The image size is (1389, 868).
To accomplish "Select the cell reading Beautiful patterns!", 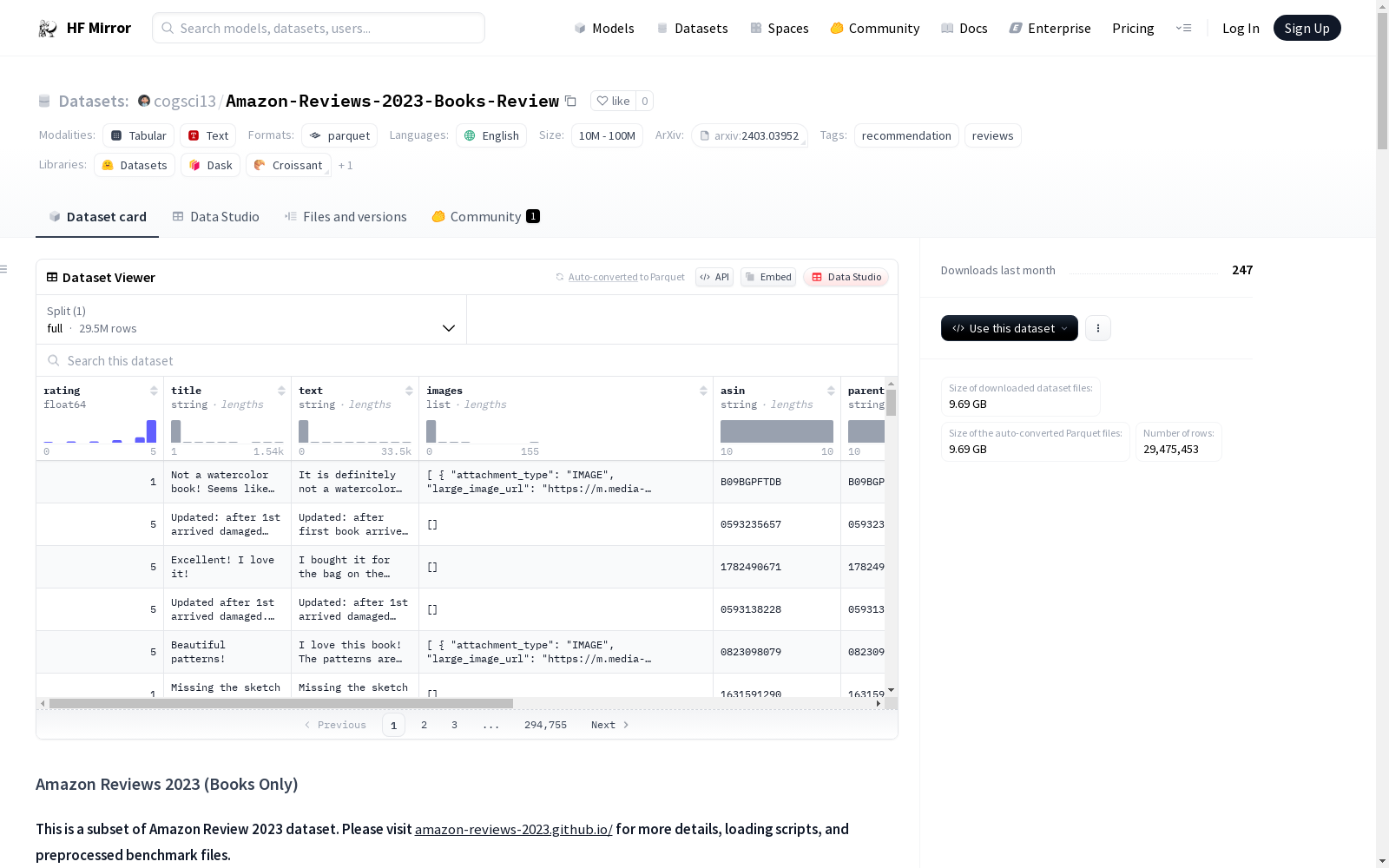I will tap(227, 652).
